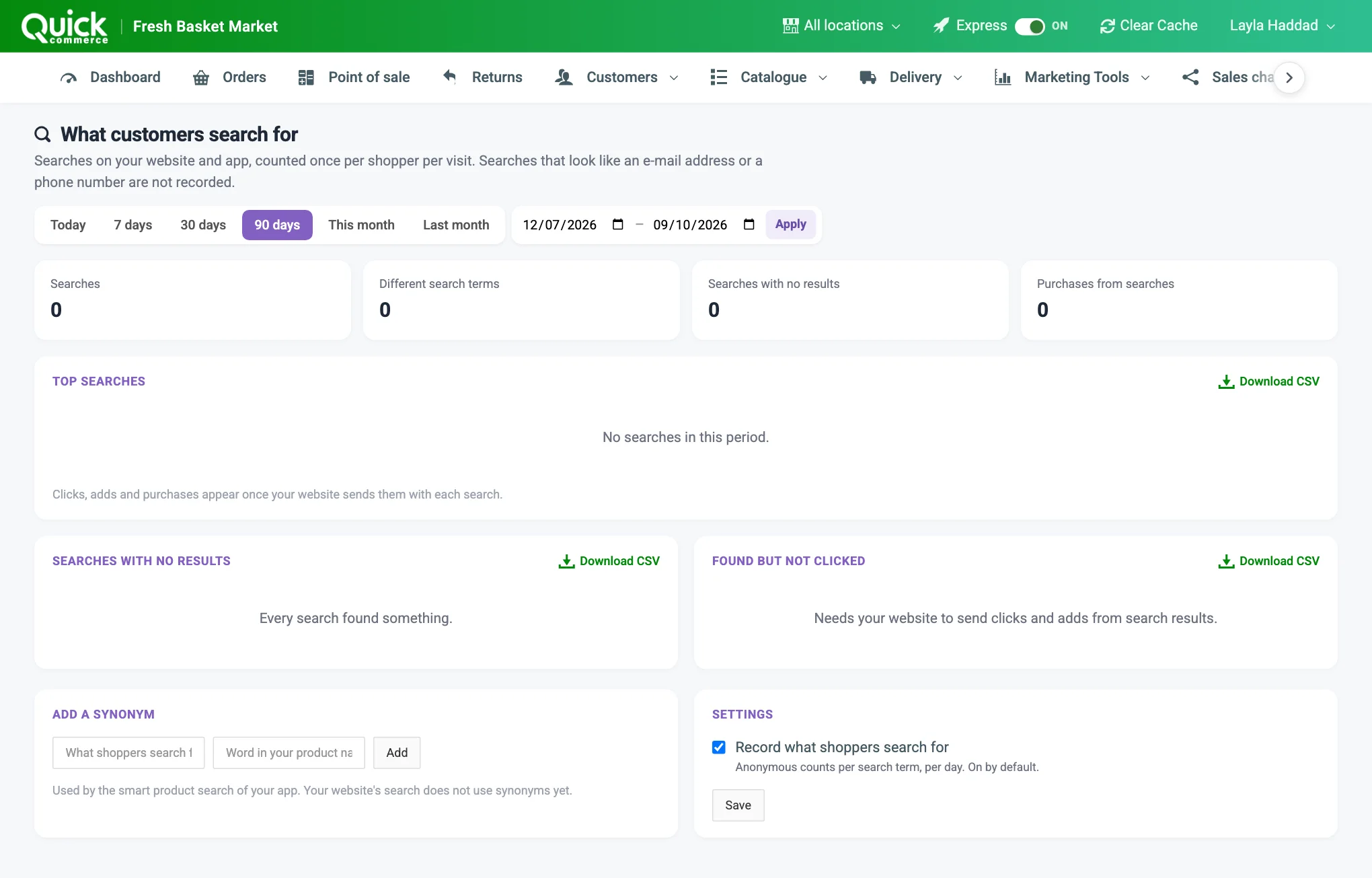The height and width of the screenshot is (878, 1372).
Task: Apply the custom date range
Action: (x=790, y=224)
